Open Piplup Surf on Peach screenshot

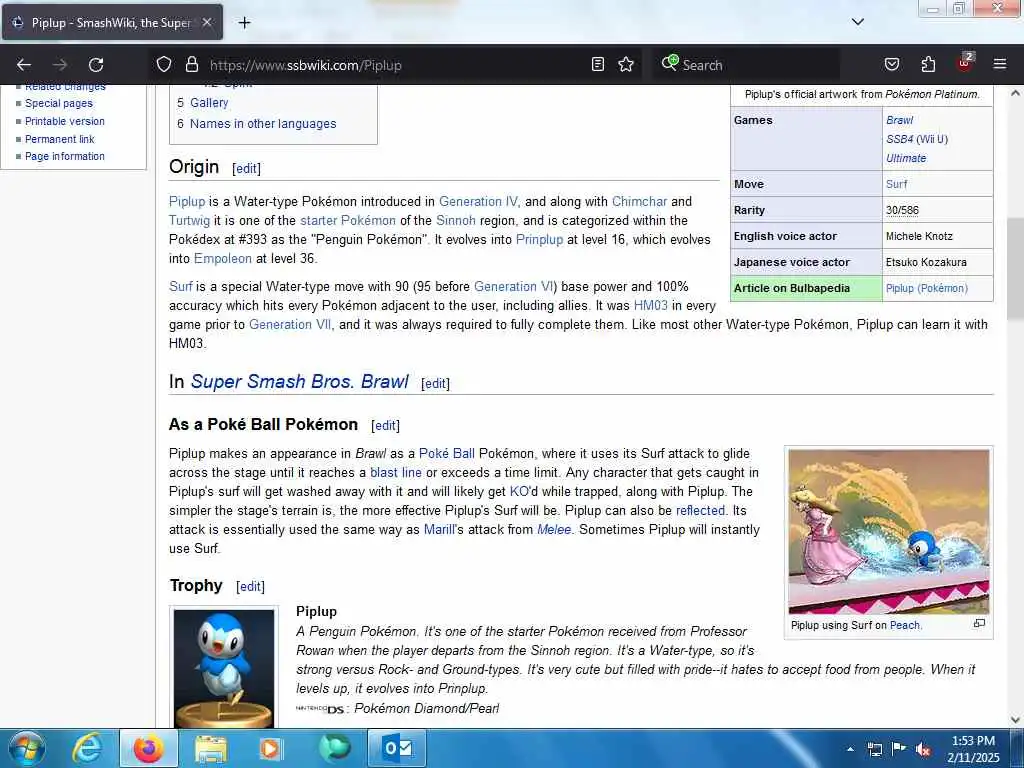pos(888,531)
